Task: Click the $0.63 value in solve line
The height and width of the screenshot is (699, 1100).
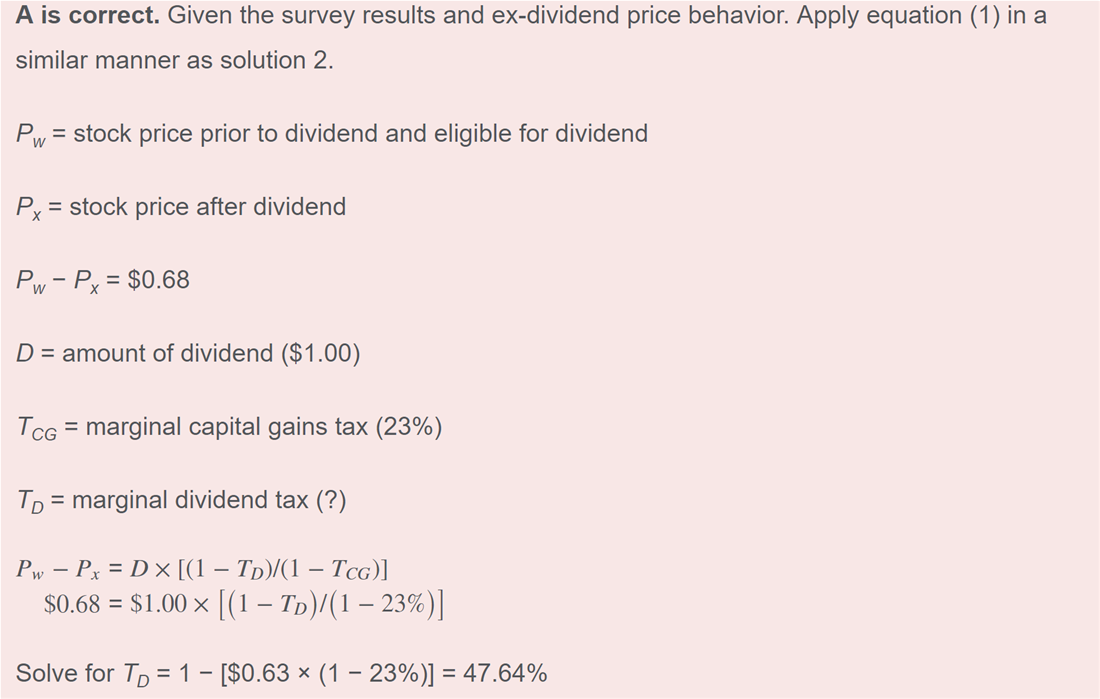Action: 264,673
